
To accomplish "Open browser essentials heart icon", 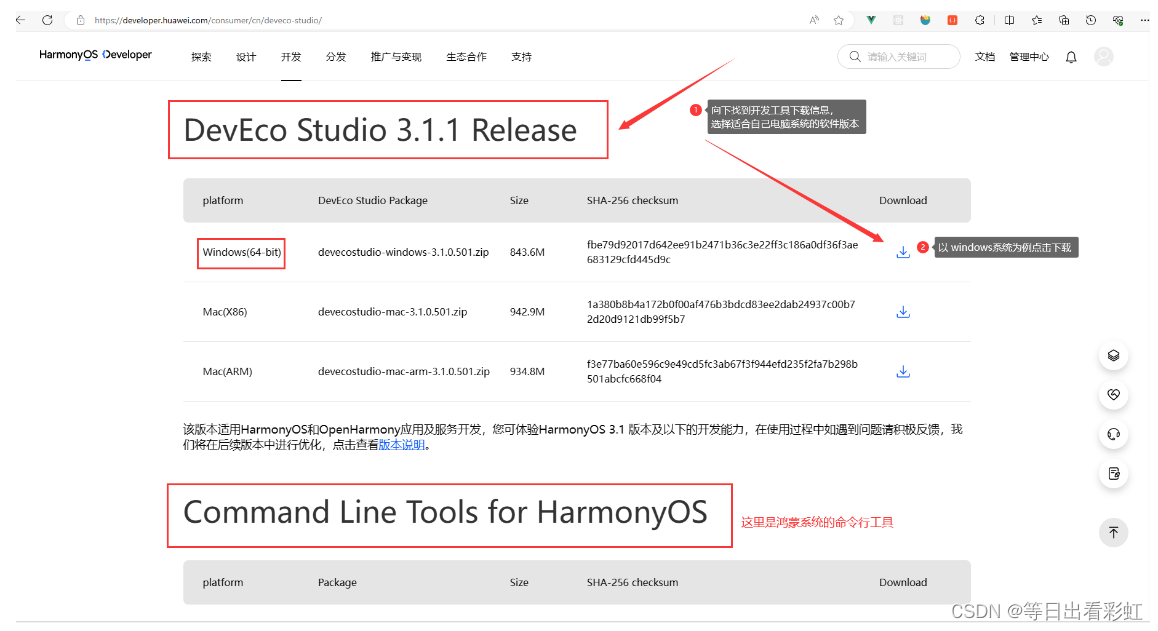I will click(x=1118, y=20).
